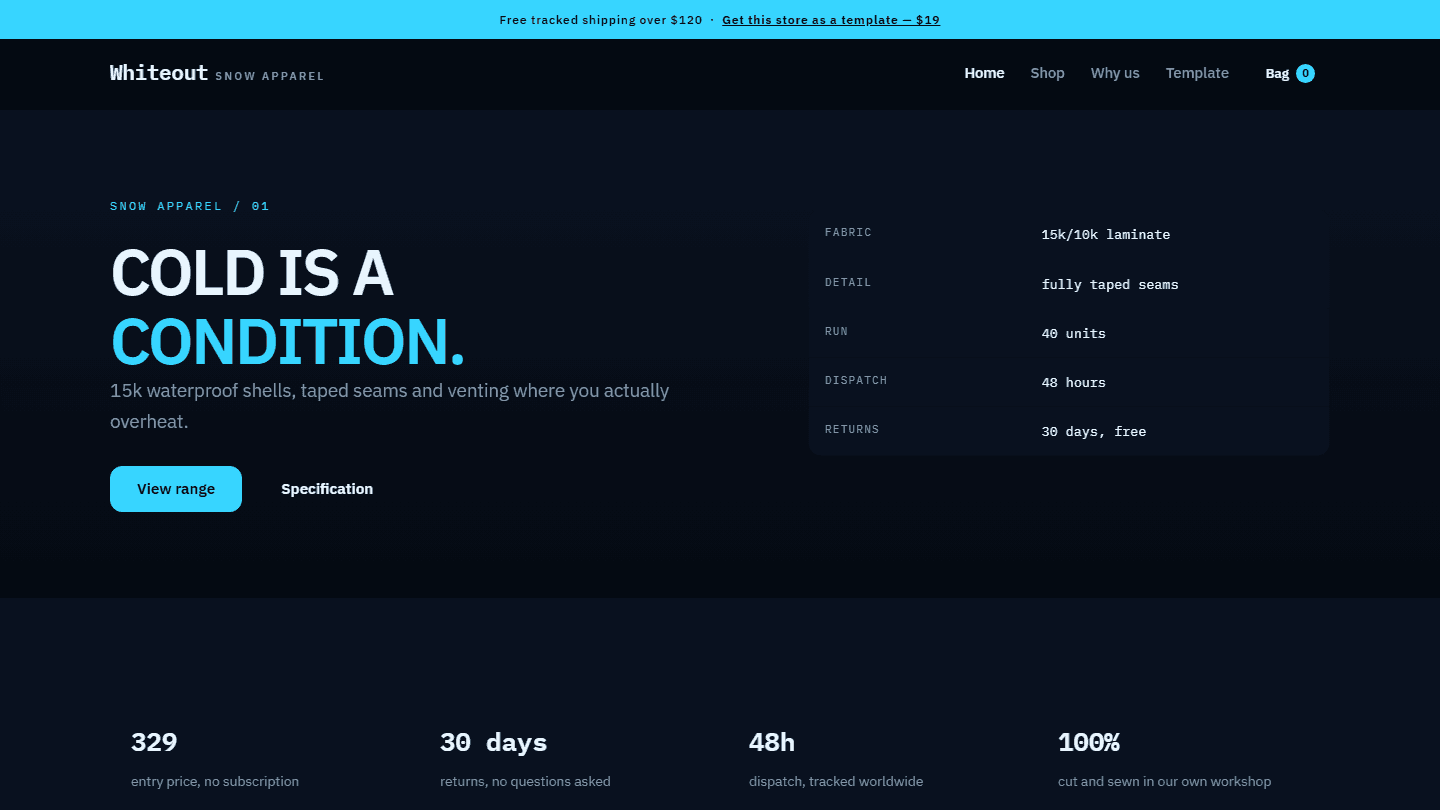This screenshot has height=810, width=1440.
Task: Click 'Get this store as a template' link
Action: pyautogui.click(x=831, y=20)
